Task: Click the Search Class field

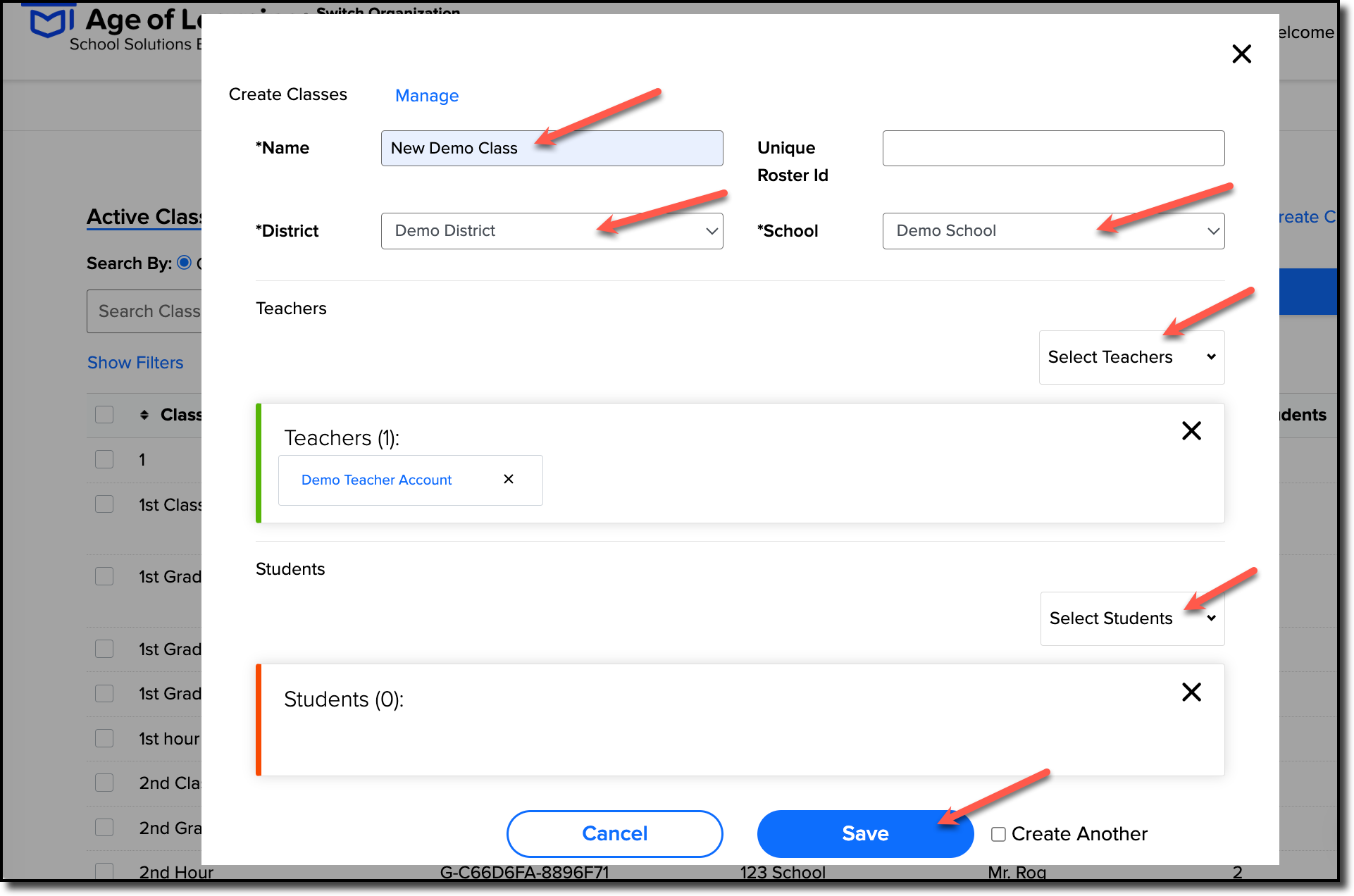Action: pos(144,311)
